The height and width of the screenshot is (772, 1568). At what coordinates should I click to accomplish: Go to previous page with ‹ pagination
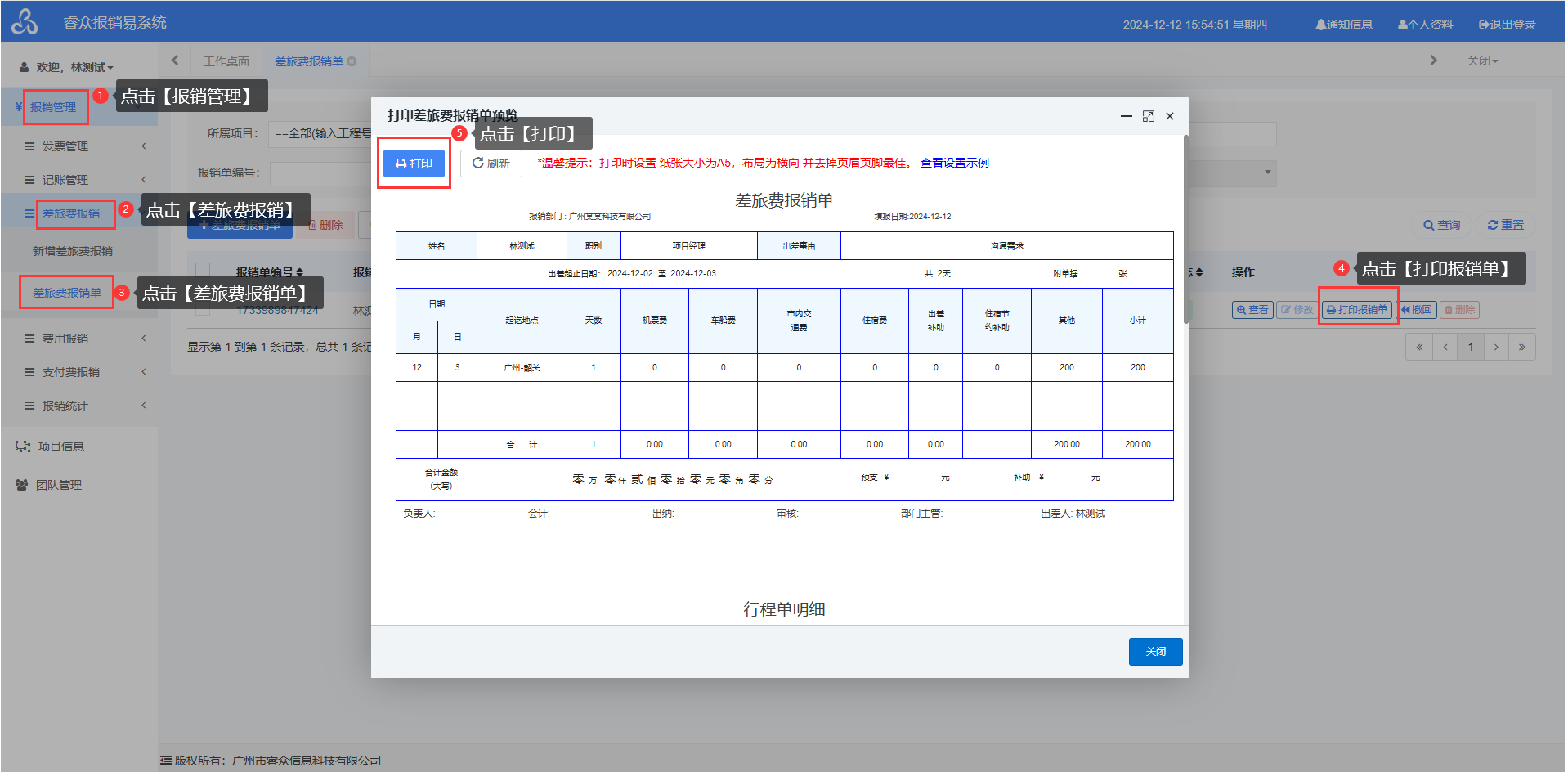pos(1445,347)
